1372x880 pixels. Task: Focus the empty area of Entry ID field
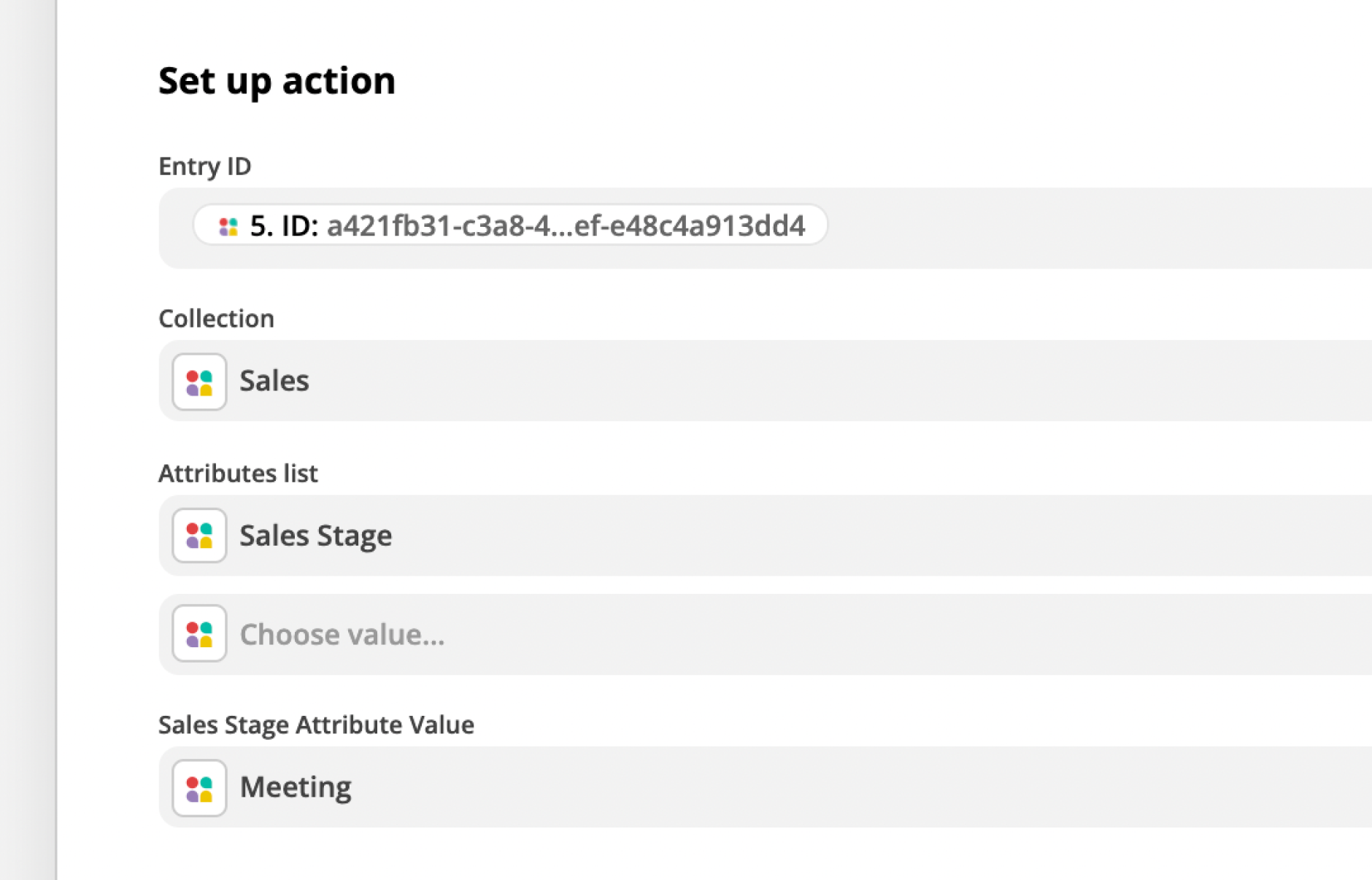1095,228
